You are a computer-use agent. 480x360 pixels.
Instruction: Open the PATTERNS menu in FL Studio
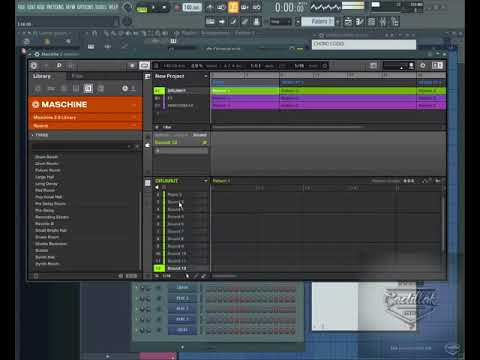pos(56,7)
